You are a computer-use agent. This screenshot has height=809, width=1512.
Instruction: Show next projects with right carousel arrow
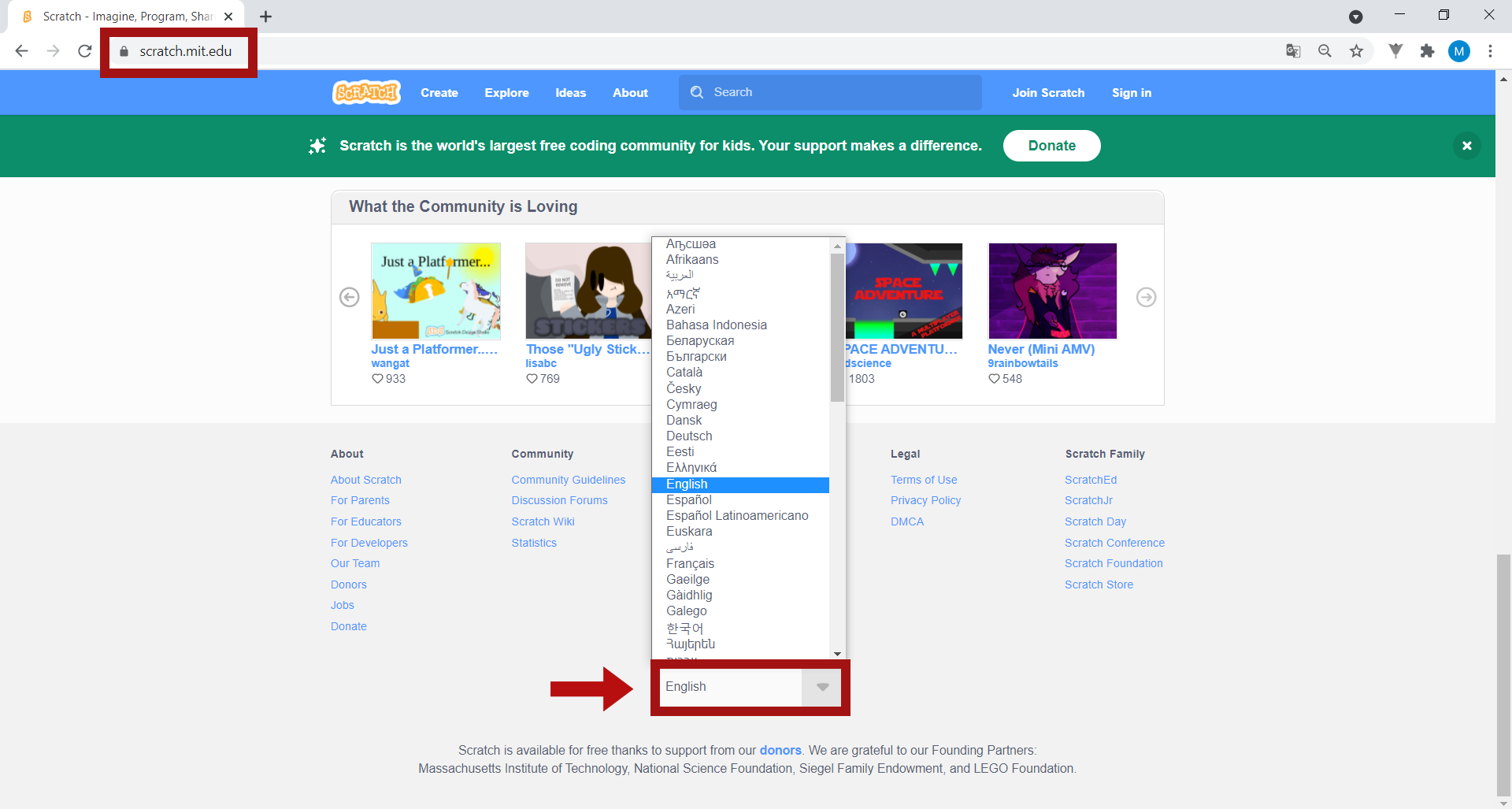[x=1146, y=297]
